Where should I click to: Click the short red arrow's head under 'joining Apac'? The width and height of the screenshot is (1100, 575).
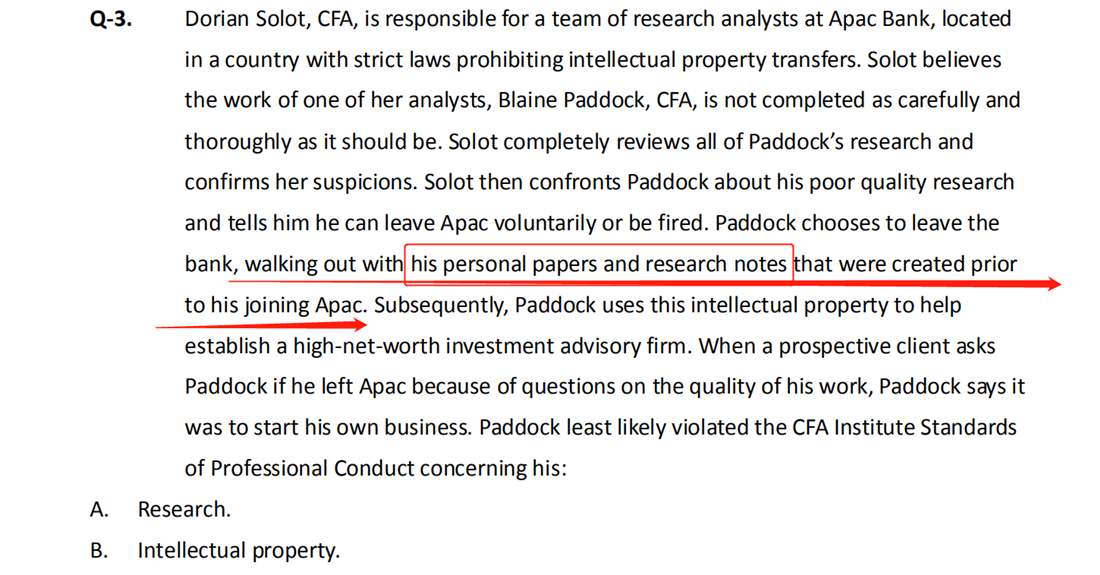357,324
